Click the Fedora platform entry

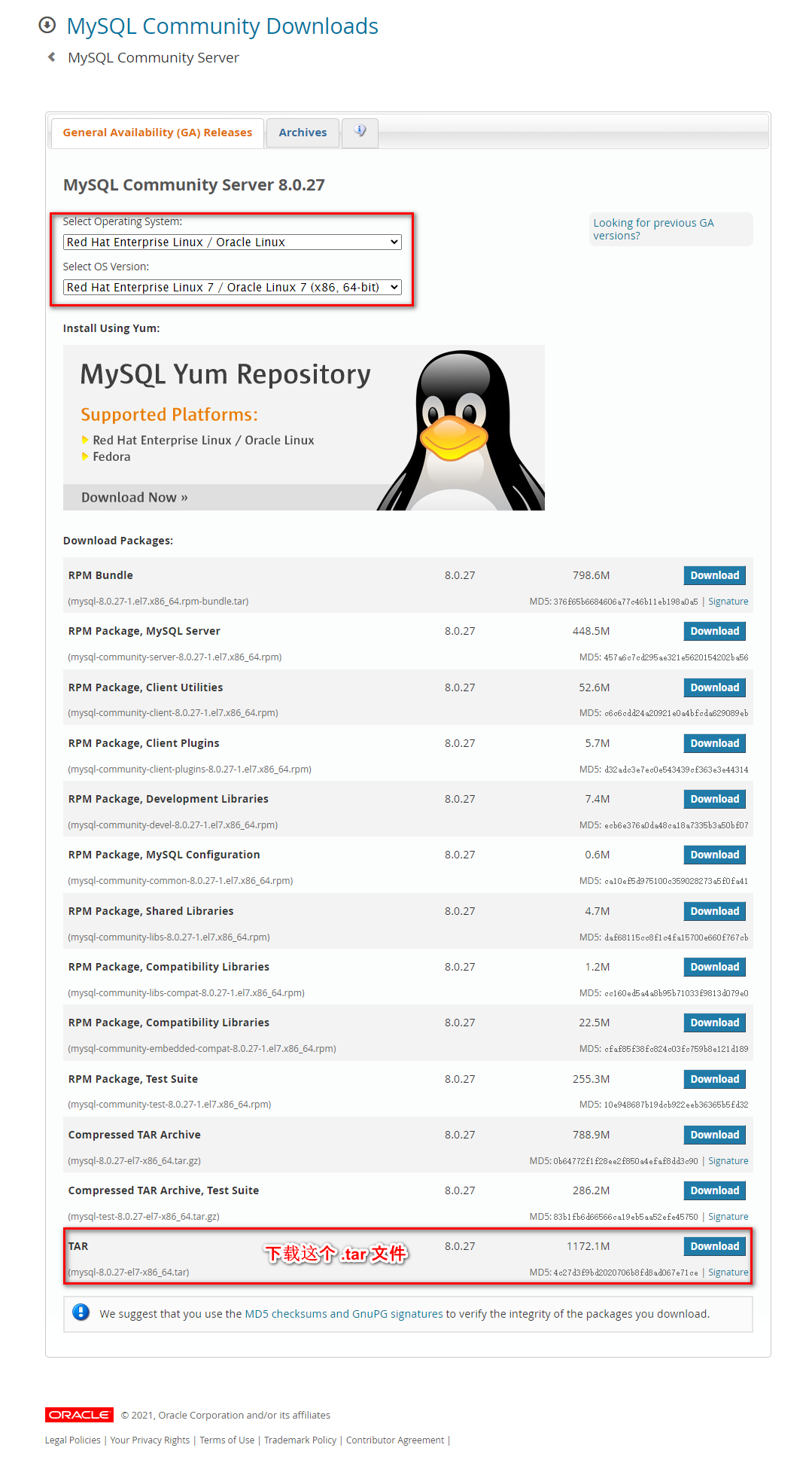[x=111, y=457]
